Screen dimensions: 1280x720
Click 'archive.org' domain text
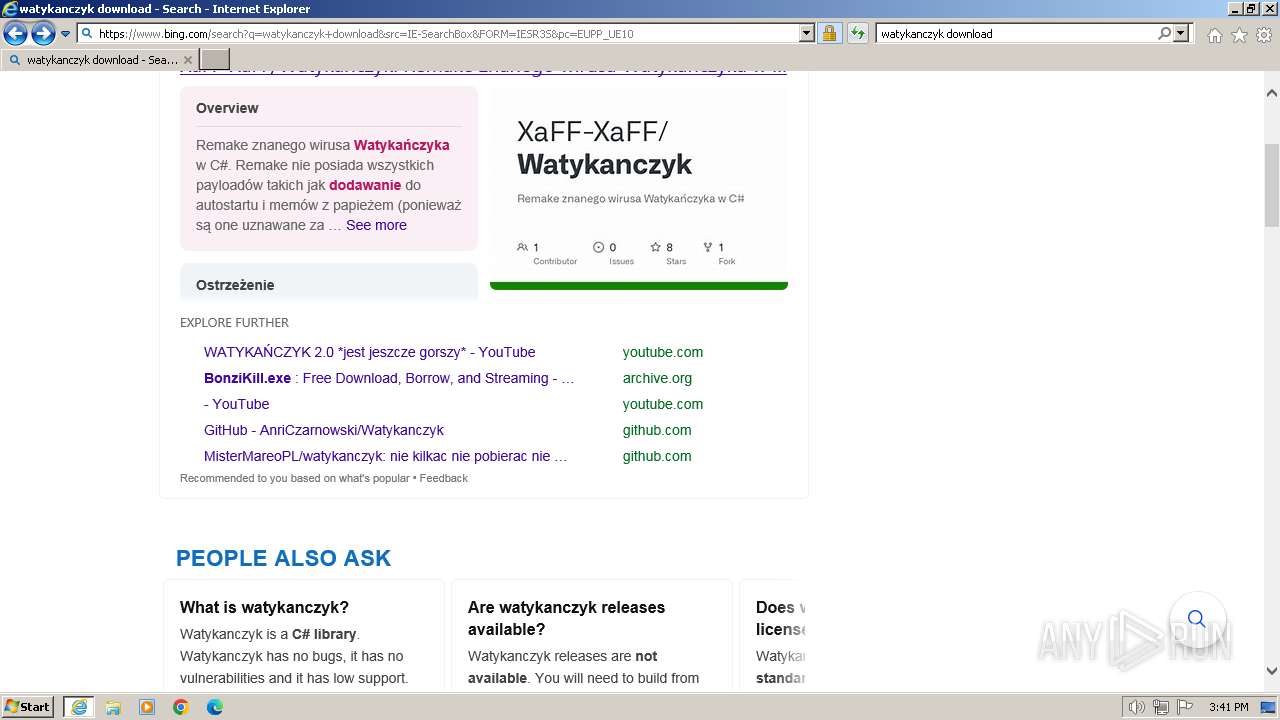pyautogui.click(x=657, y=378)
